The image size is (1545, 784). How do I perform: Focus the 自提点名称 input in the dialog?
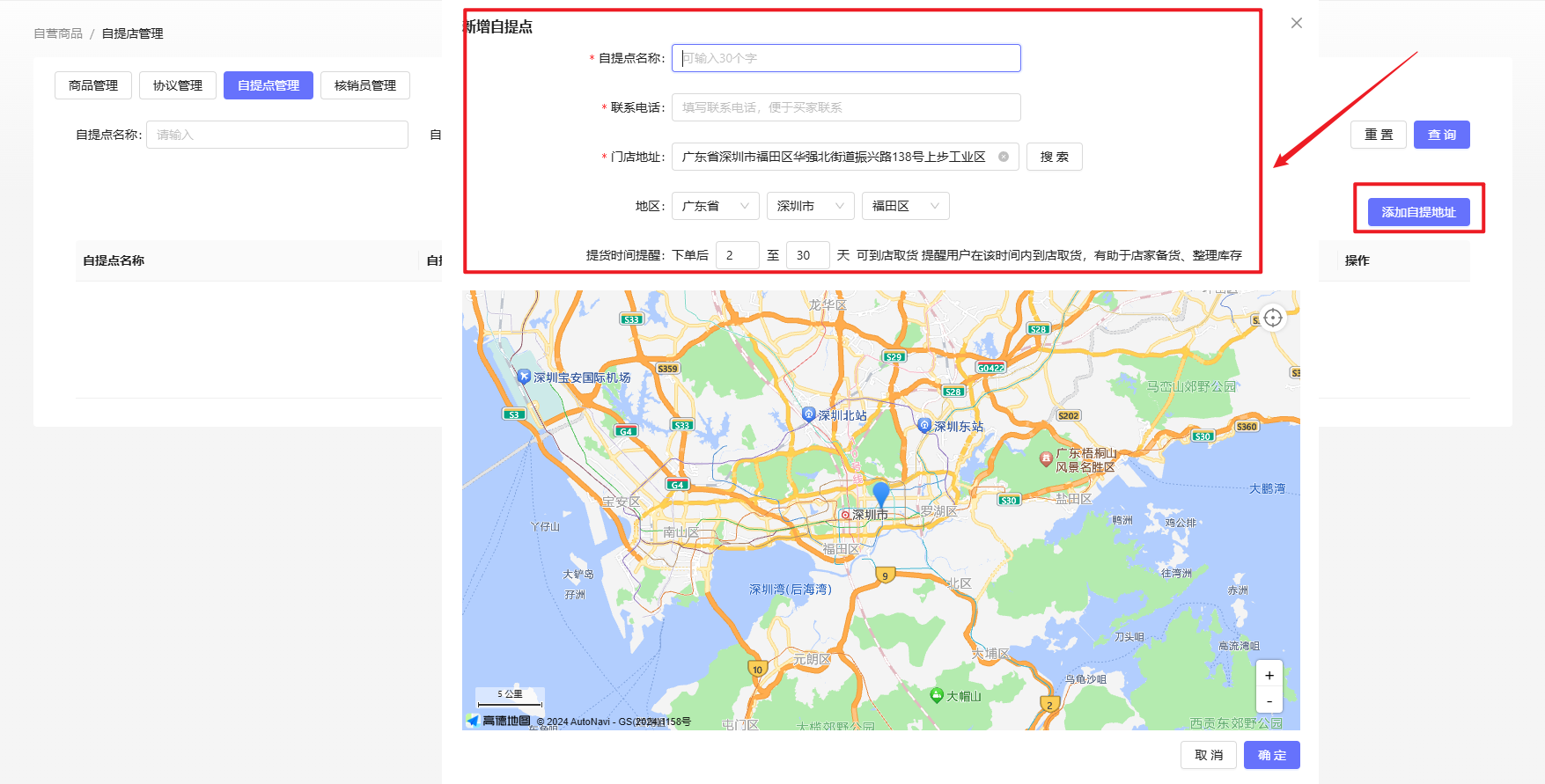coord(845,58)
